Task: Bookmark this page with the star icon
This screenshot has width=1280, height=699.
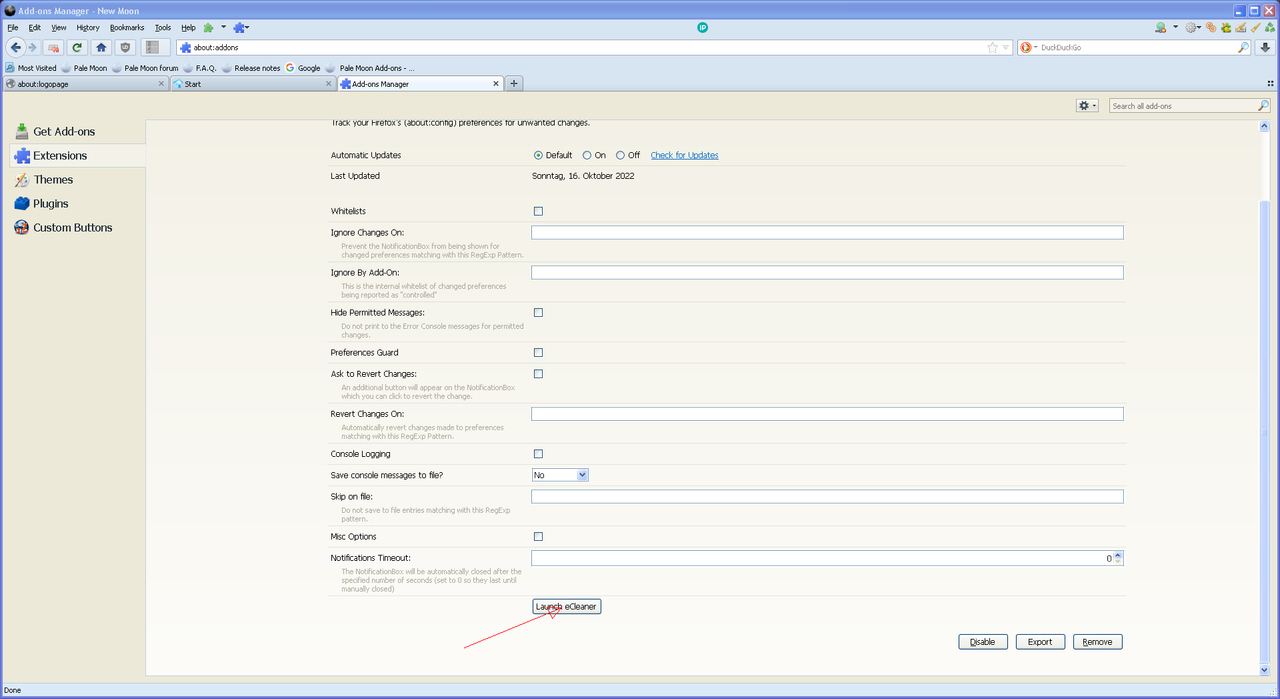Action: [992, 47]
